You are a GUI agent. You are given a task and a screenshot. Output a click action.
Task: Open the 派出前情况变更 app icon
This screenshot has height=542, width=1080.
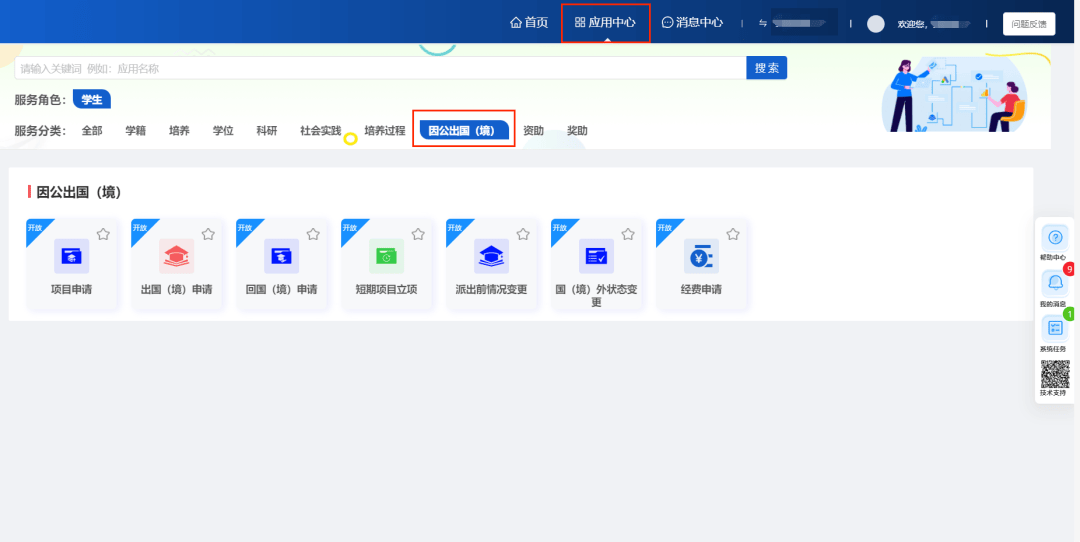491,256
